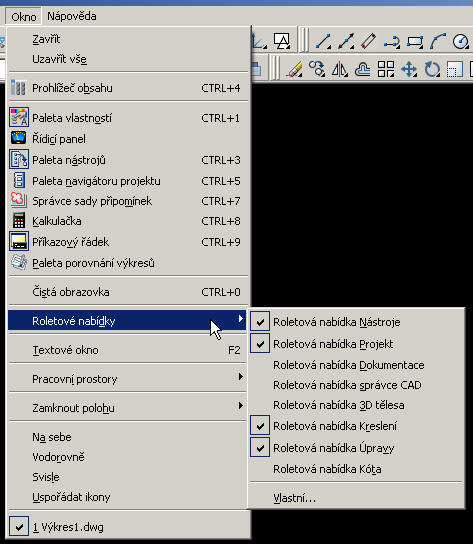Open the Nápověda menu
The image size is (473, 544).
(x=72, y=16)
